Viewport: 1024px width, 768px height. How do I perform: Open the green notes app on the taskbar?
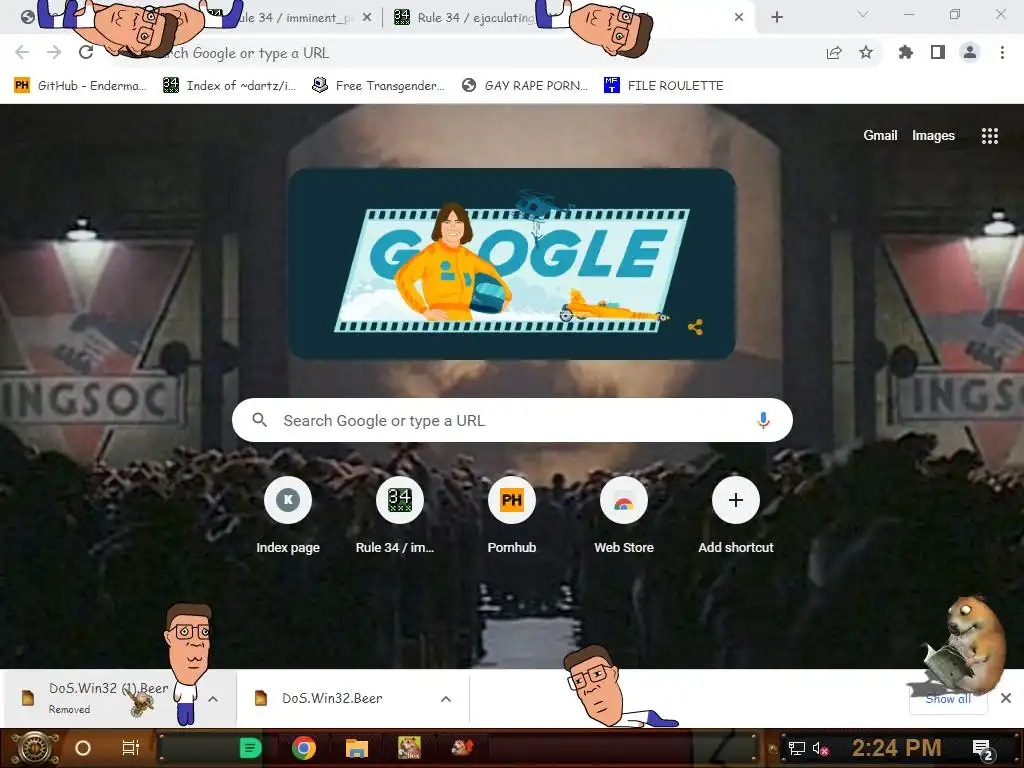click(x=250, y=748)
